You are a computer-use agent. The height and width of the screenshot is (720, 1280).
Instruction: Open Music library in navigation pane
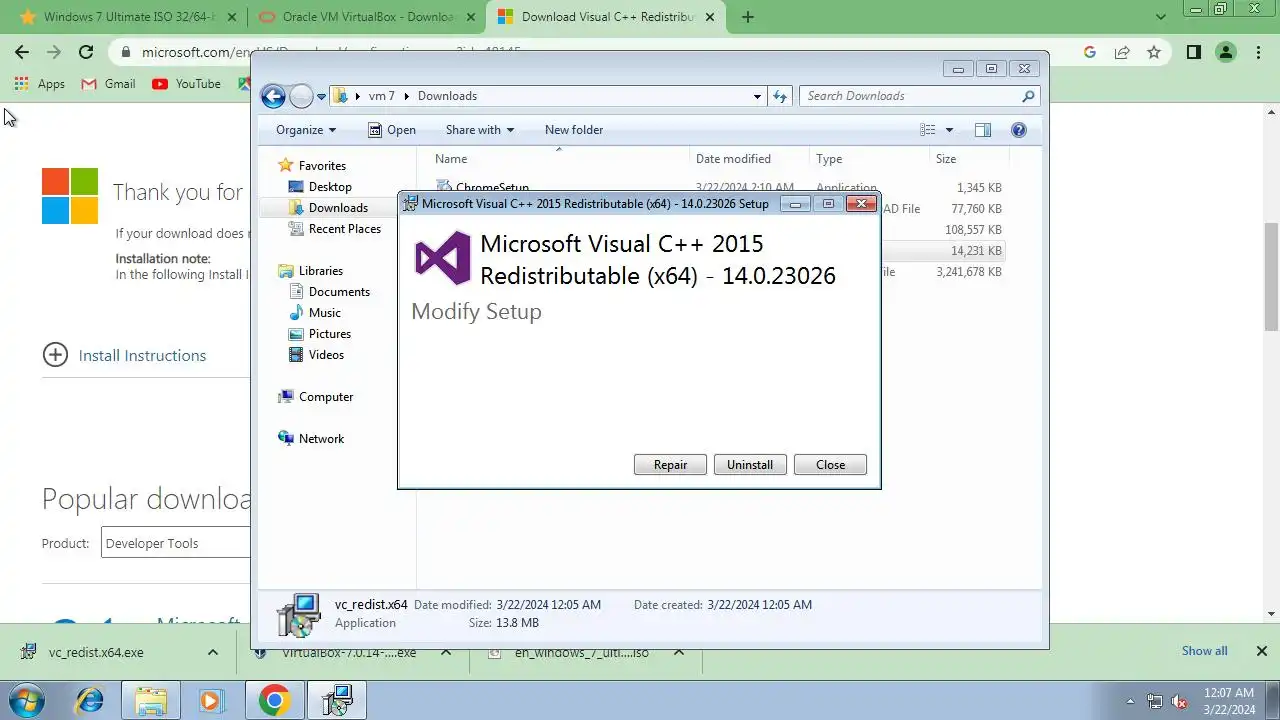click(x=324, y=313)
